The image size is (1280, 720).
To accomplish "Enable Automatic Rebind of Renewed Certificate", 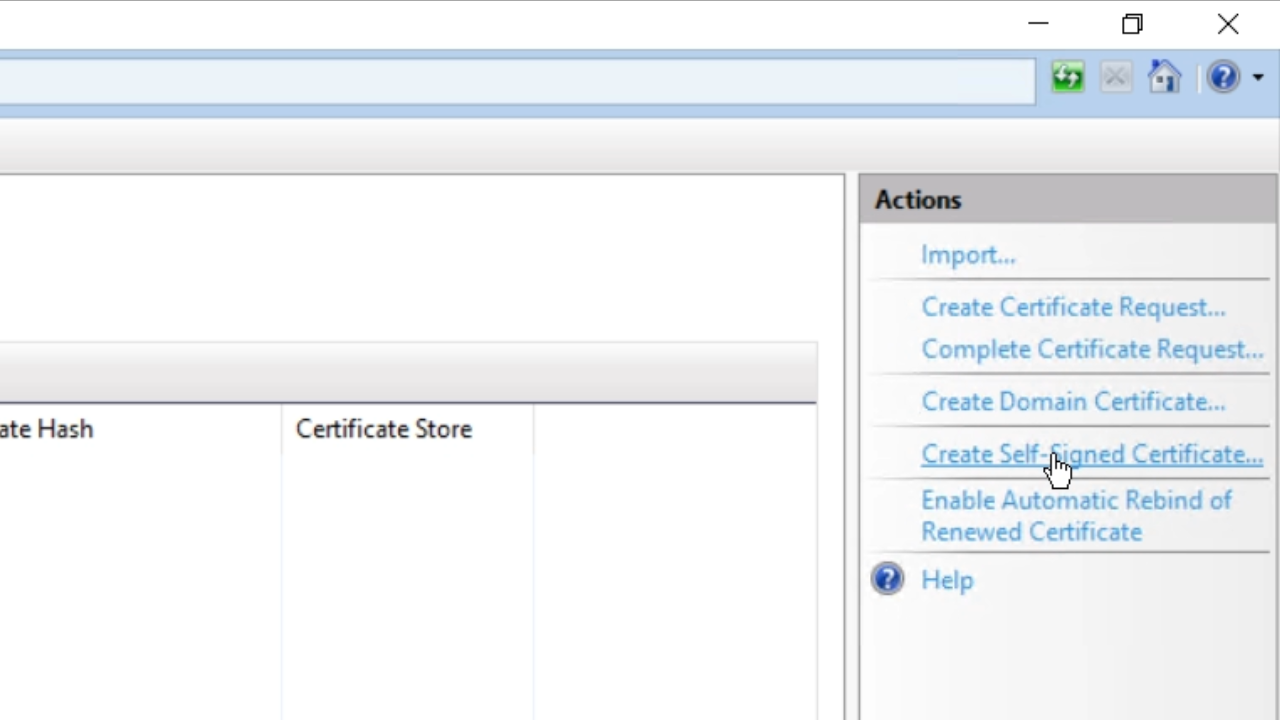I will pos(1076,516).
